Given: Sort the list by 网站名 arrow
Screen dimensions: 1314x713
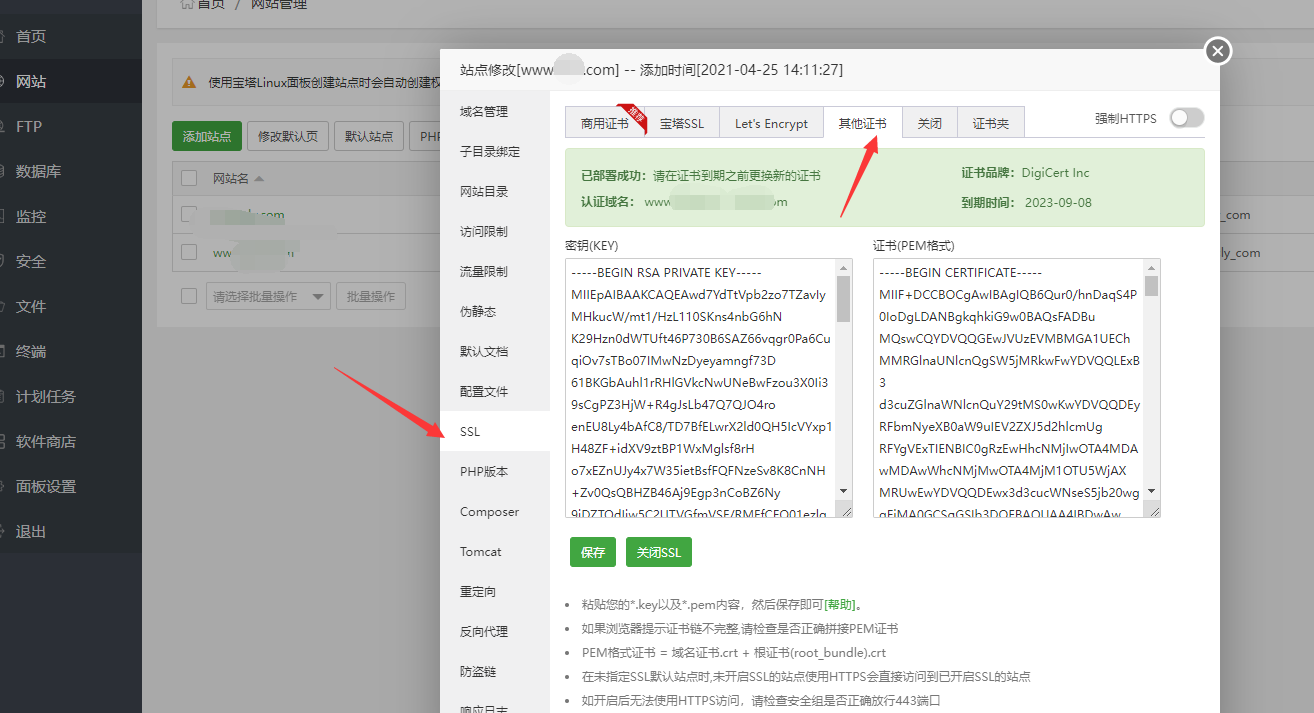Looking at the screenshot, I should tap(259, 179).
